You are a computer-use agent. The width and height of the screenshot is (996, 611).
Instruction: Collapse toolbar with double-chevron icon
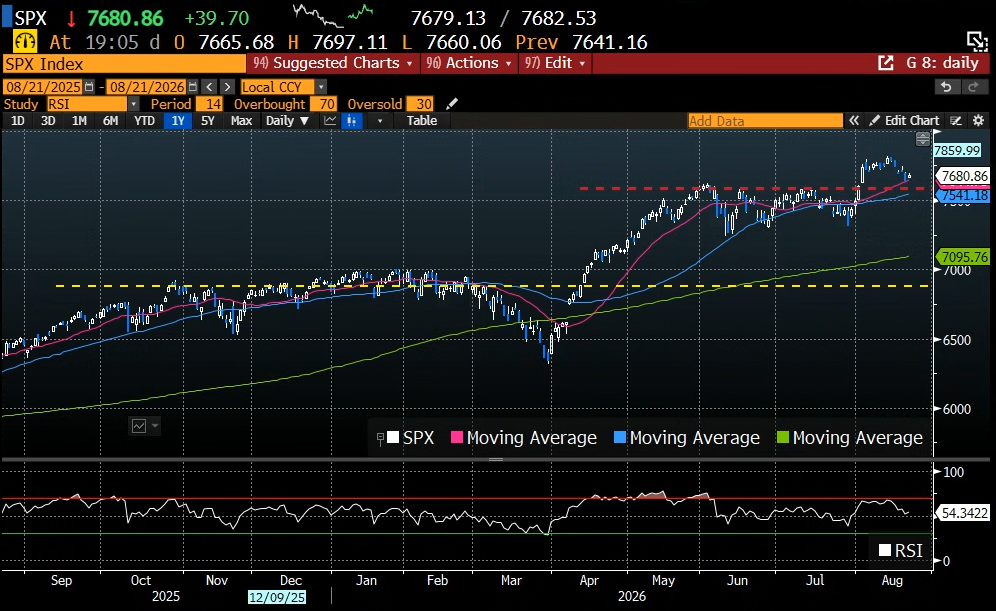[854, 121]
